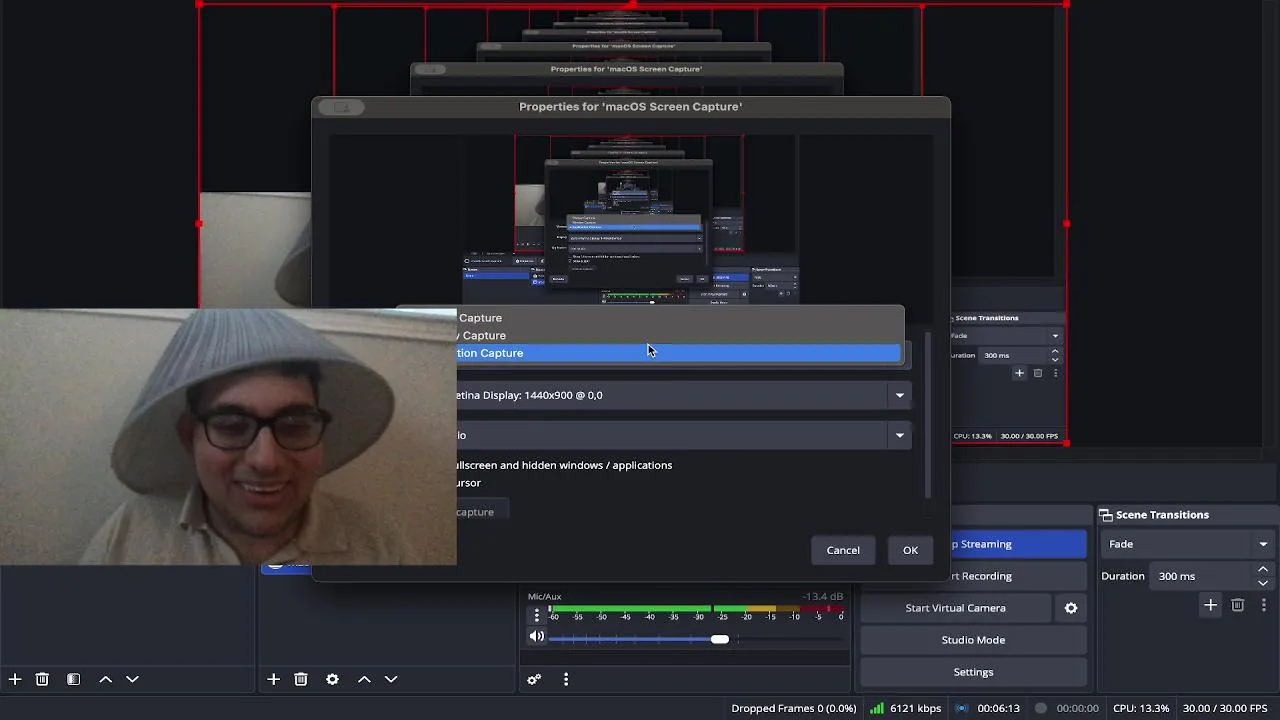Click the green bitrate bars icon
This screenshot has height=720, width=1280.
point(877,708)
